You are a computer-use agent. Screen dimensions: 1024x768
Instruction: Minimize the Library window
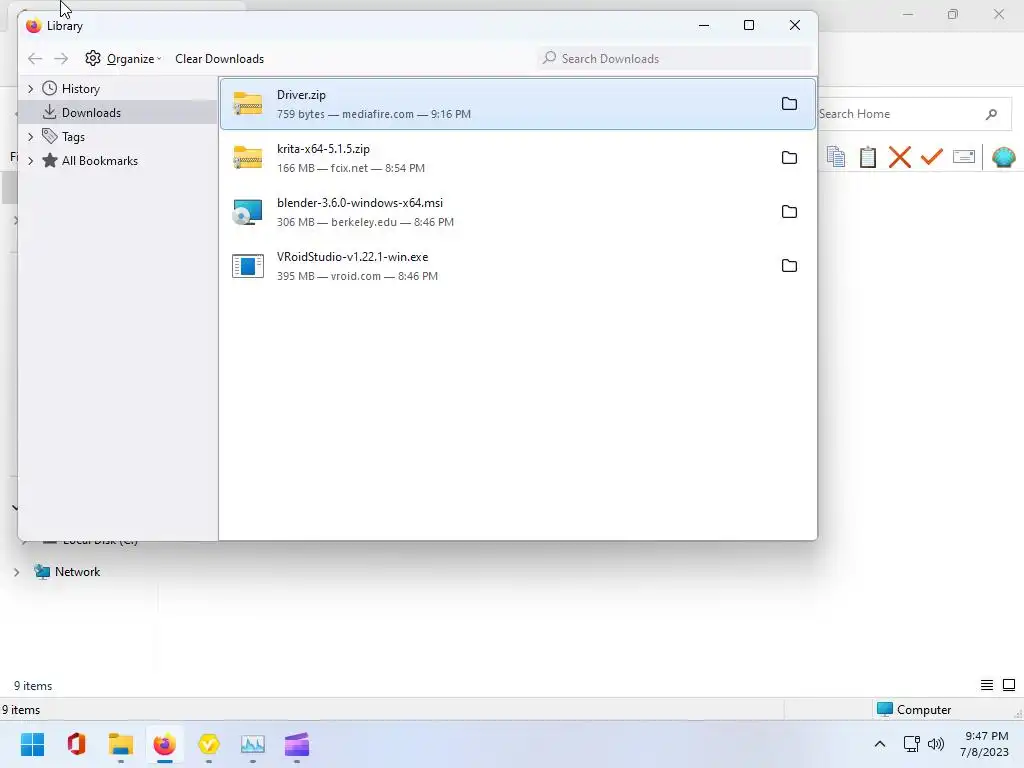[704, 25]
